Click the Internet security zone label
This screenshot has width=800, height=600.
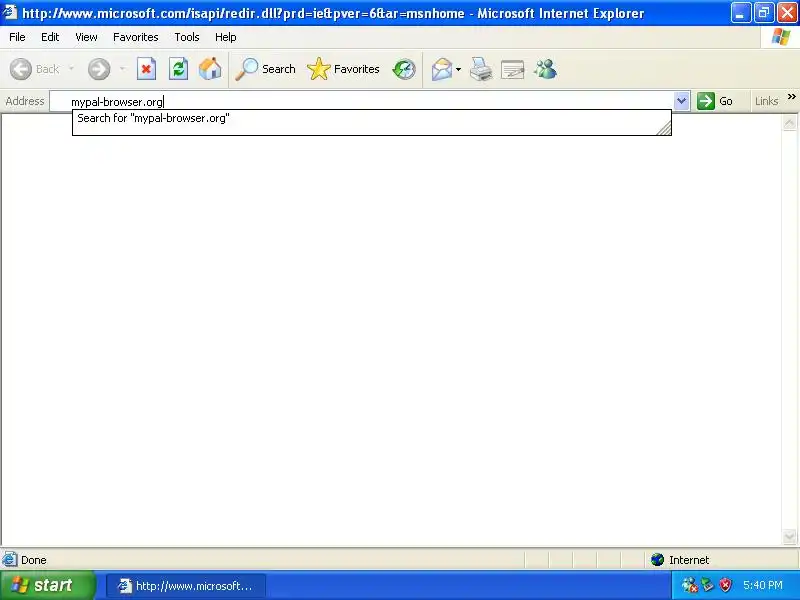689,560
